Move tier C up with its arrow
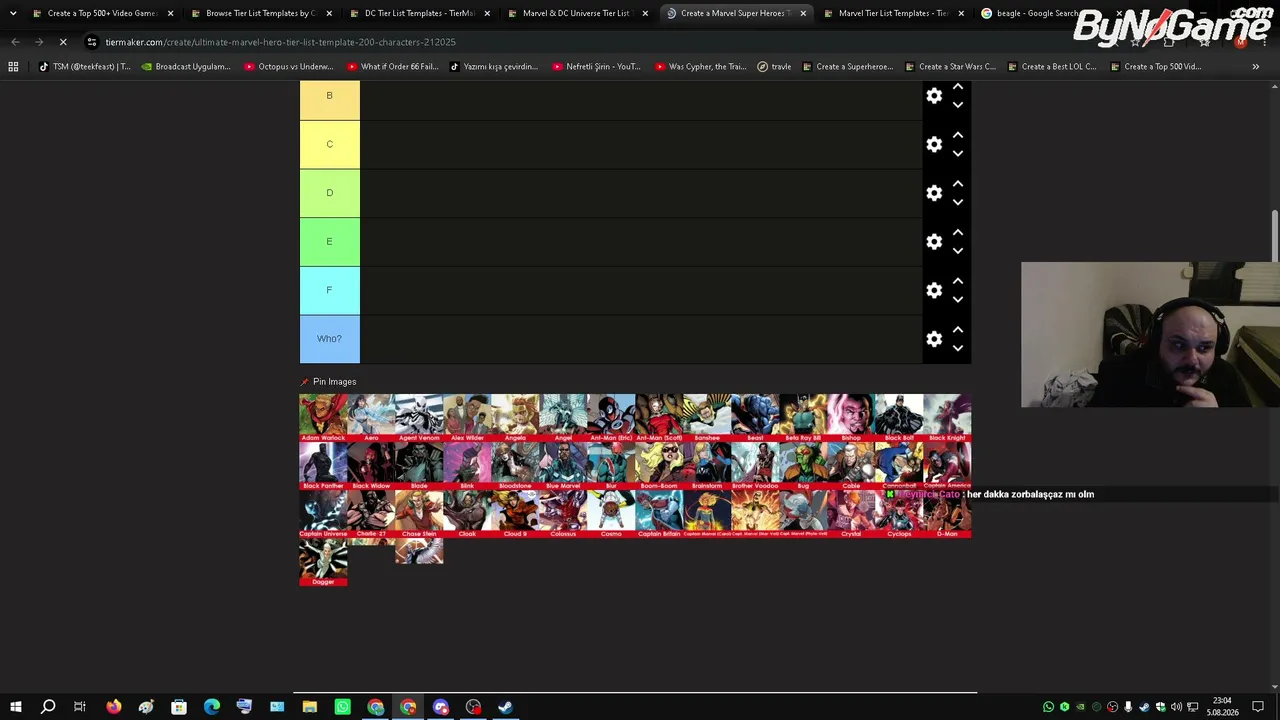 (x=958, y=135)
